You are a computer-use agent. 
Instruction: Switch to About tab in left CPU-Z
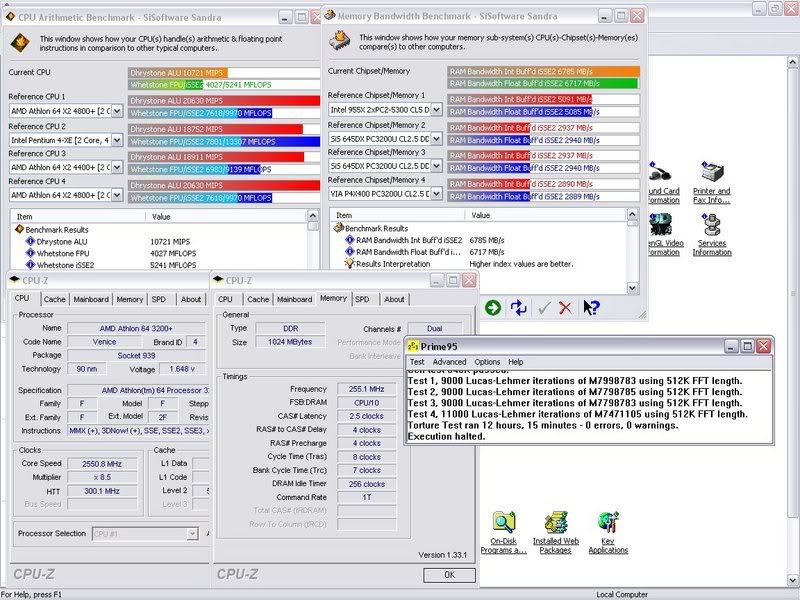pyautogui.click(x=190, y=299)
